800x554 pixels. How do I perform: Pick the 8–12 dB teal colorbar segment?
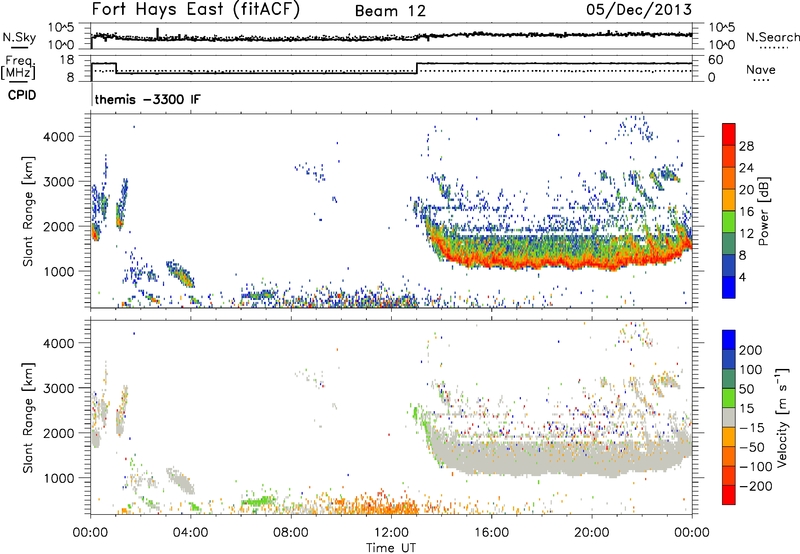click(729, 243)
